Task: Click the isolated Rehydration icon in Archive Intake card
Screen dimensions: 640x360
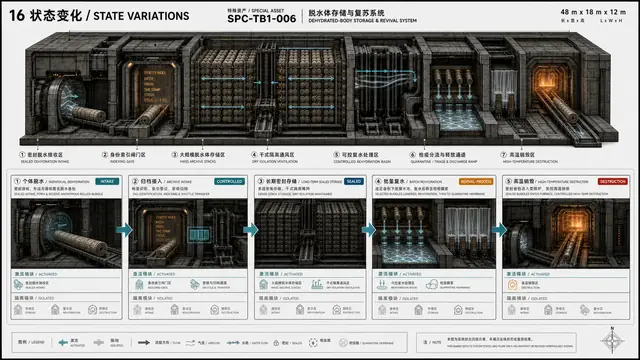Action: [x=175, y=310]
